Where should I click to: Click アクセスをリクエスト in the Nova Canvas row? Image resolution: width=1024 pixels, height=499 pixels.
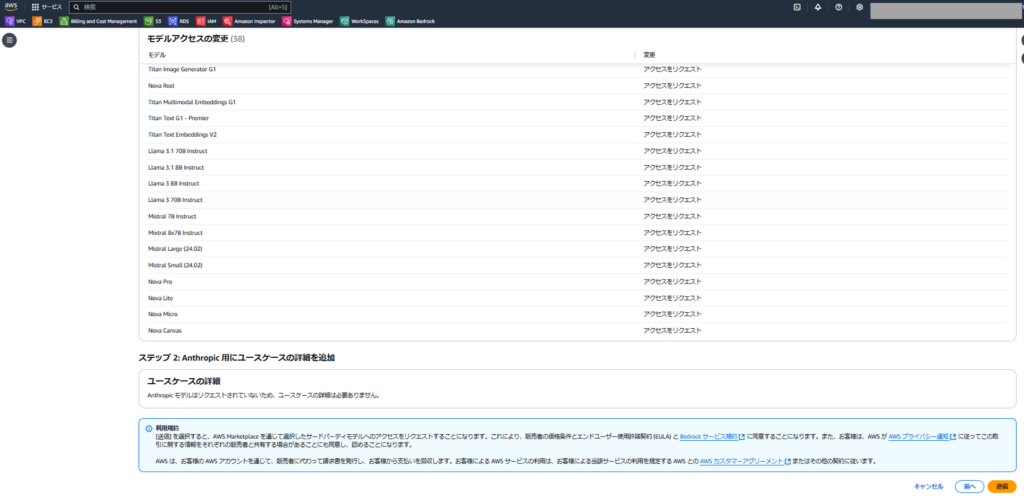tap(672, 330)
